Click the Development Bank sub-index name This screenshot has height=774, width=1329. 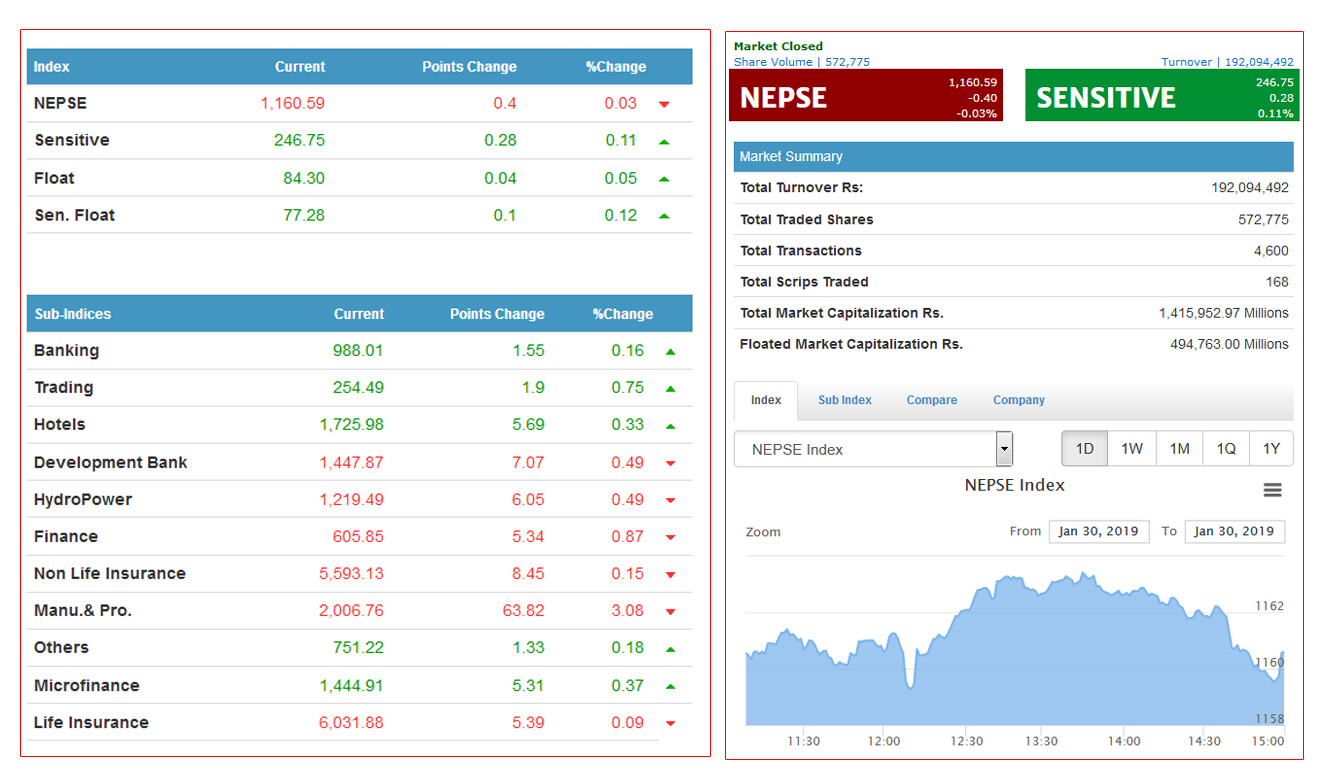[110, 462]
